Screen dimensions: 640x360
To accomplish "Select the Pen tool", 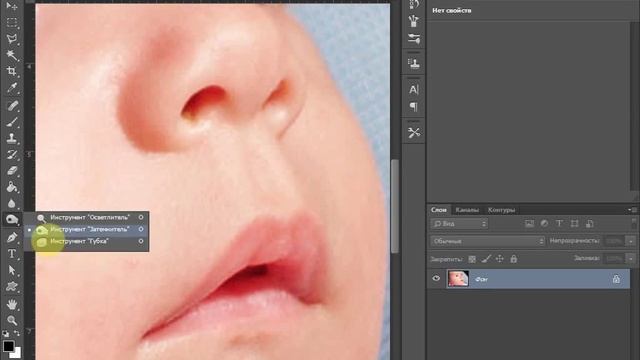I will click(12, 237).
